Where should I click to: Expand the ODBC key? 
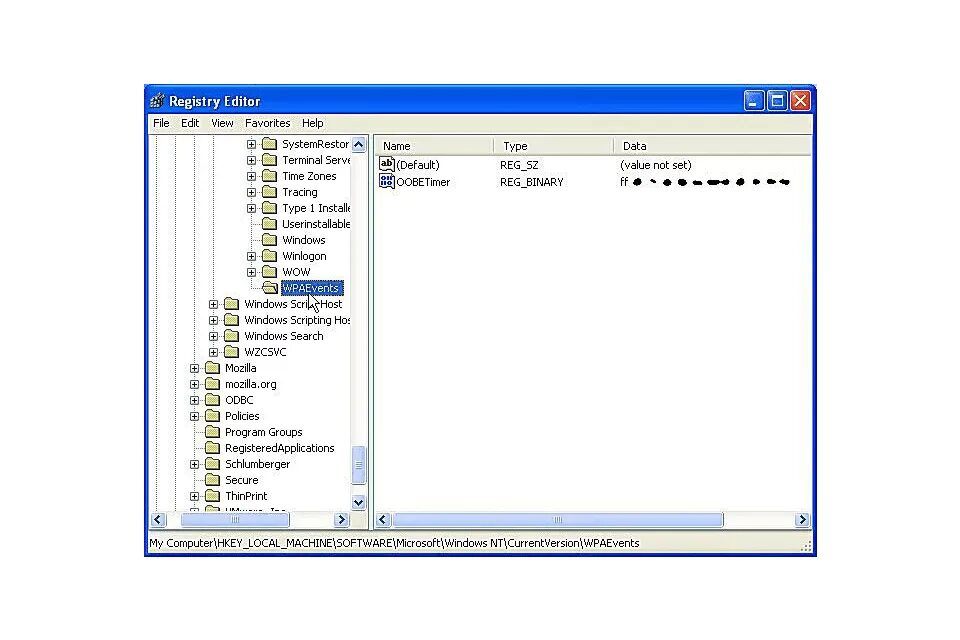point(194,400)
